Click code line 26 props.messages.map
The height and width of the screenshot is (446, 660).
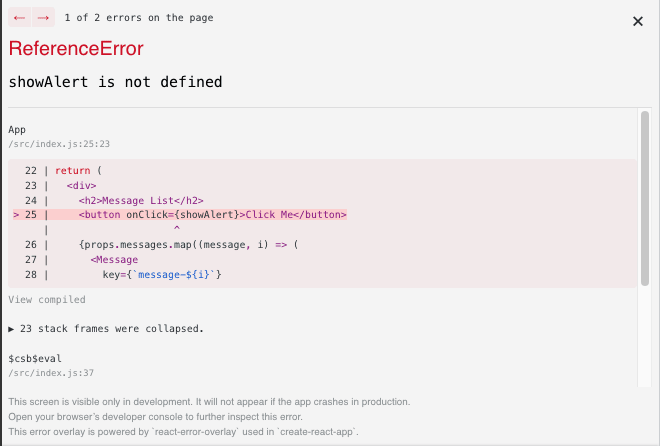click(188, 244)
